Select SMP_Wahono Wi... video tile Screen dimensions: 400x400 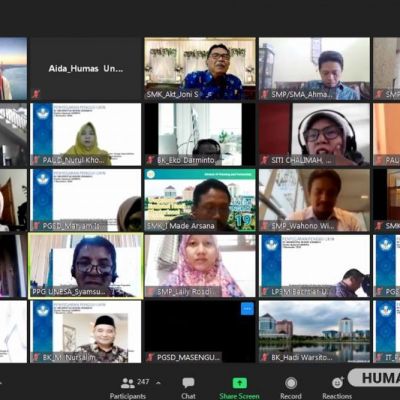pyautogui.click(x=314, y=200)
